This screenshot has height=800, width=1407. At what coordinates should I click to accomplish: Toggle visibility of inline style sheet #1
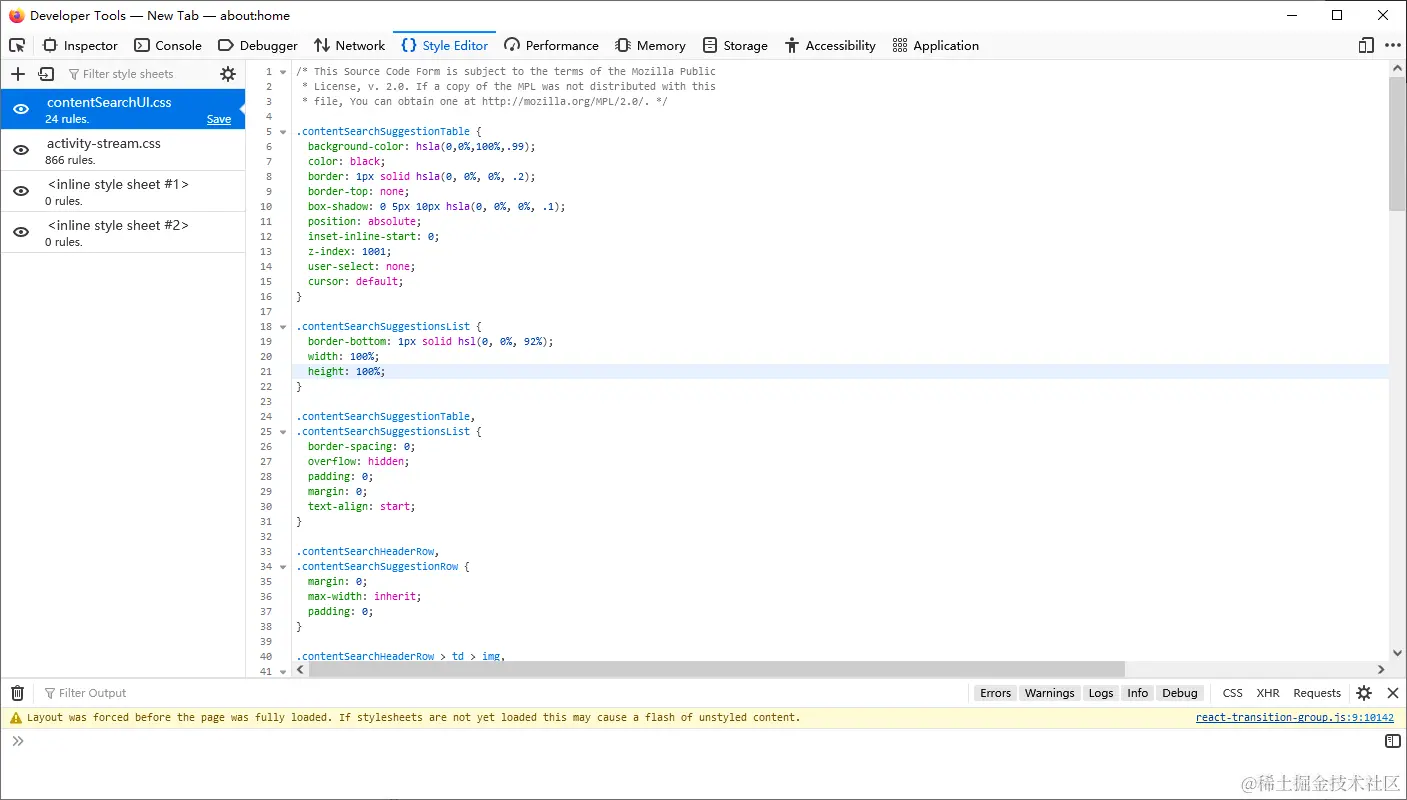(21, 191)
